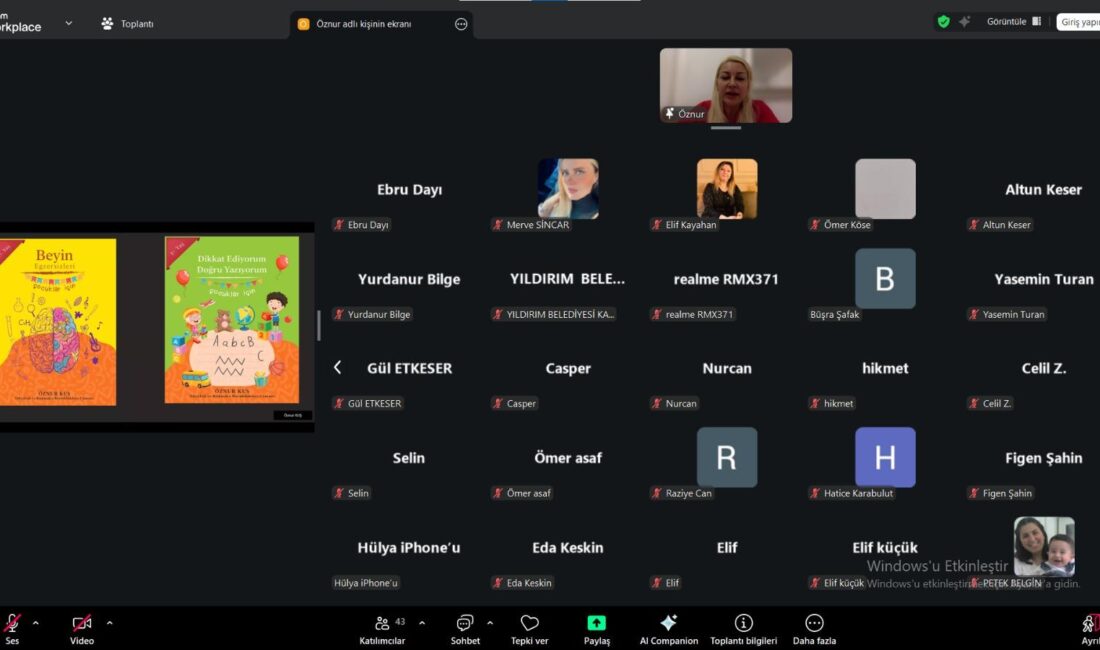
Task: Open the Katılımcılar participants panel
Action: point(382,624)
